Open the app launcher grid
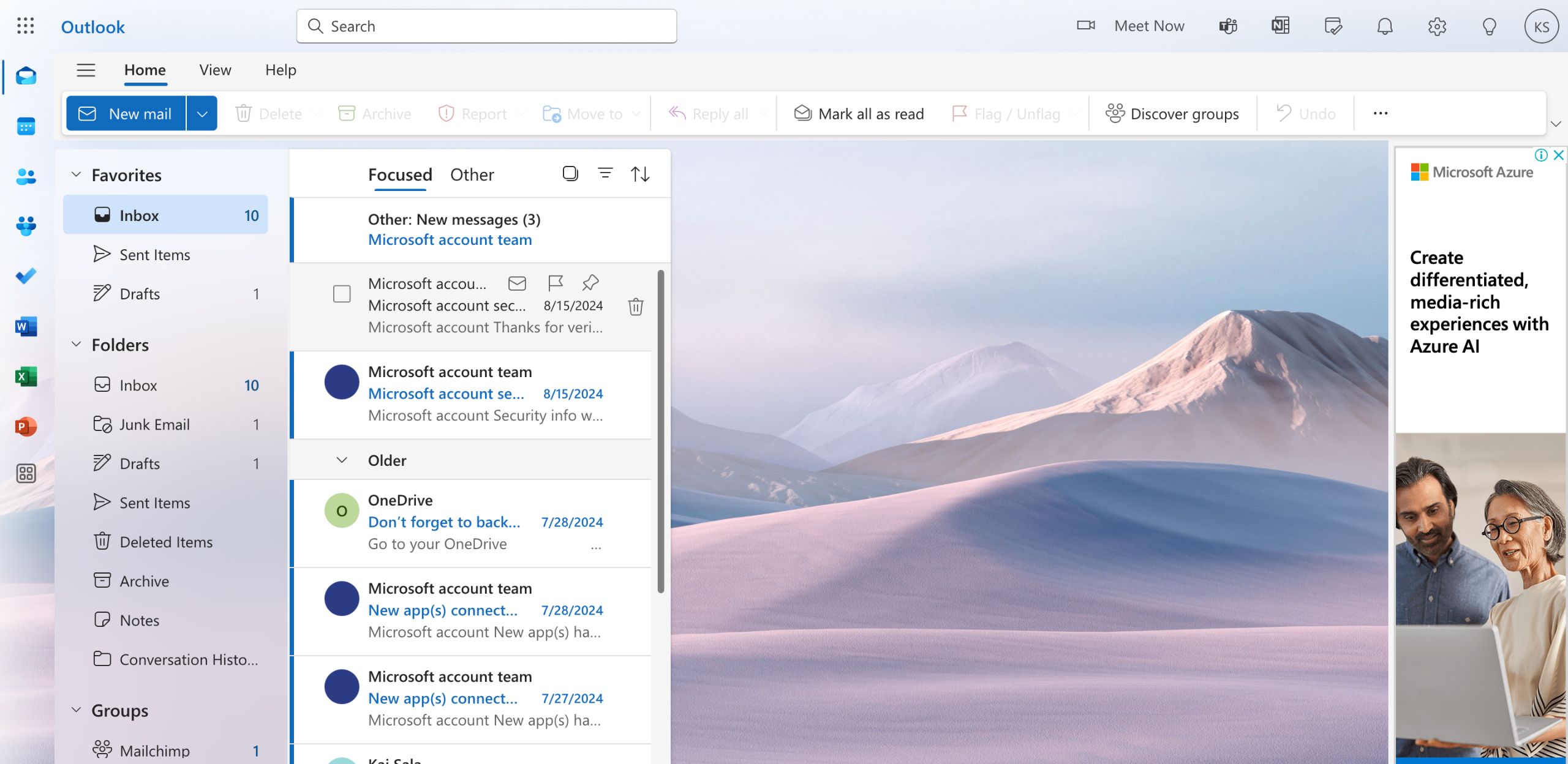Viewport: 1568px width, 764px height. pyautogui.click(x=26, y=26)
